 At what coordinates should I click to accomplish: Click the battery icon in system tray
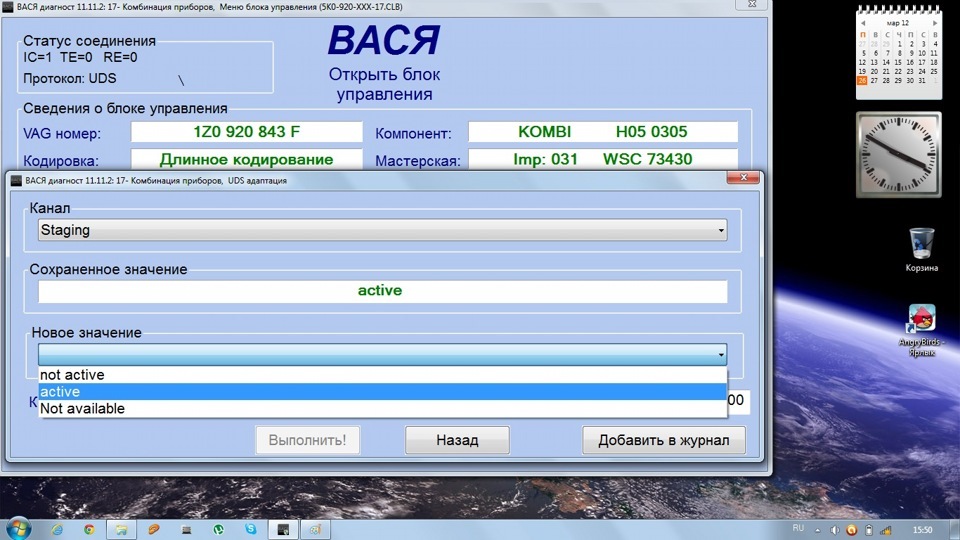tap(868, 530)
